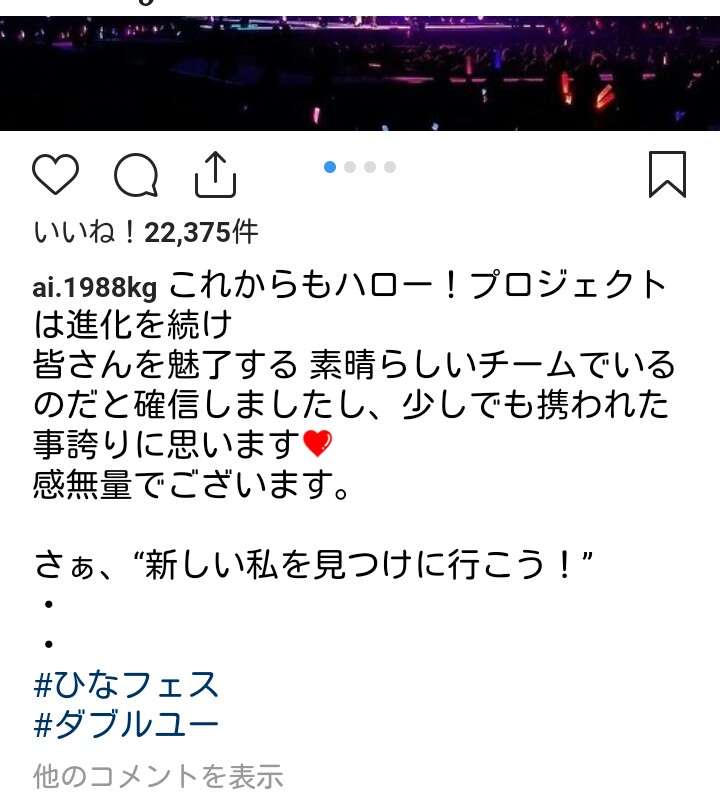
Task: Tap the concert photo at top
Action: click(360, 73)
